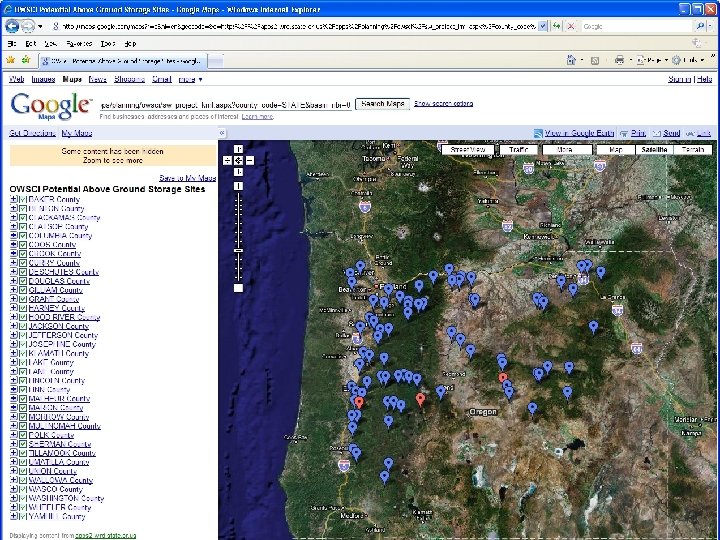Click the zoom in plus button

pyautogui.click(x=238, y=186)
